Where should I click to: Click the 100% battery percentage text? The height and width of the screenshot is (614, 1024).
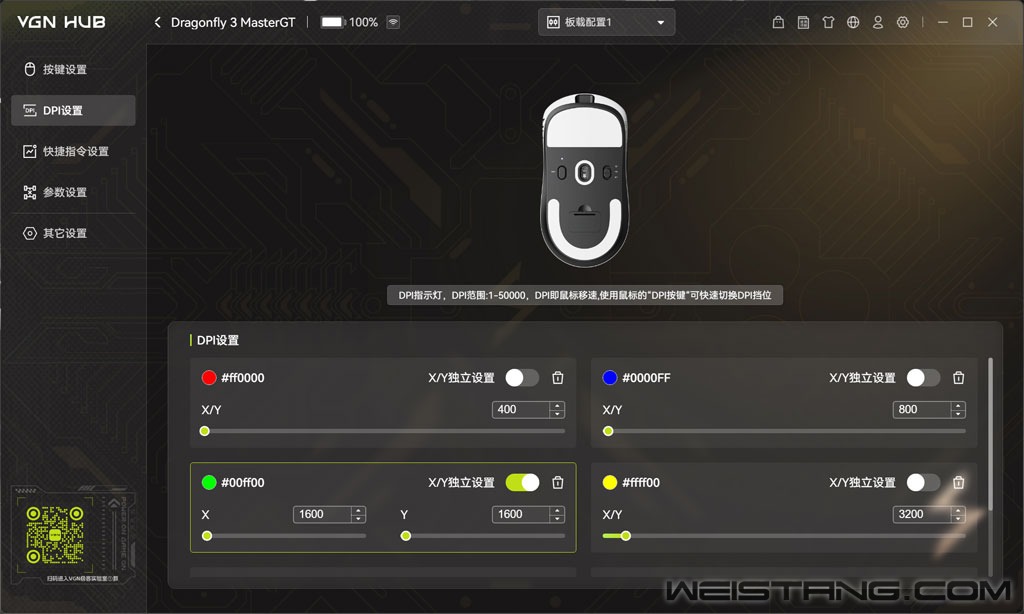(363, 22)
